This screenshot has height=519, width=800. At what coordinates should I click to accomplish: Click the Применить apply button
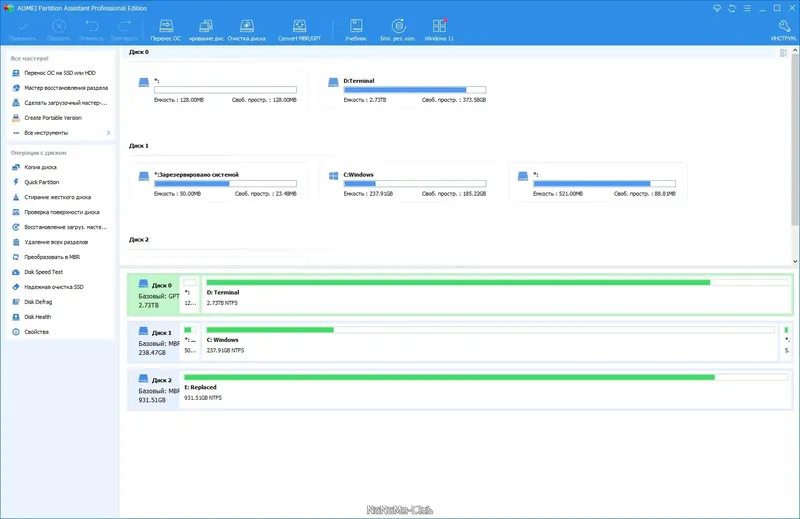(x=22, y=30)
